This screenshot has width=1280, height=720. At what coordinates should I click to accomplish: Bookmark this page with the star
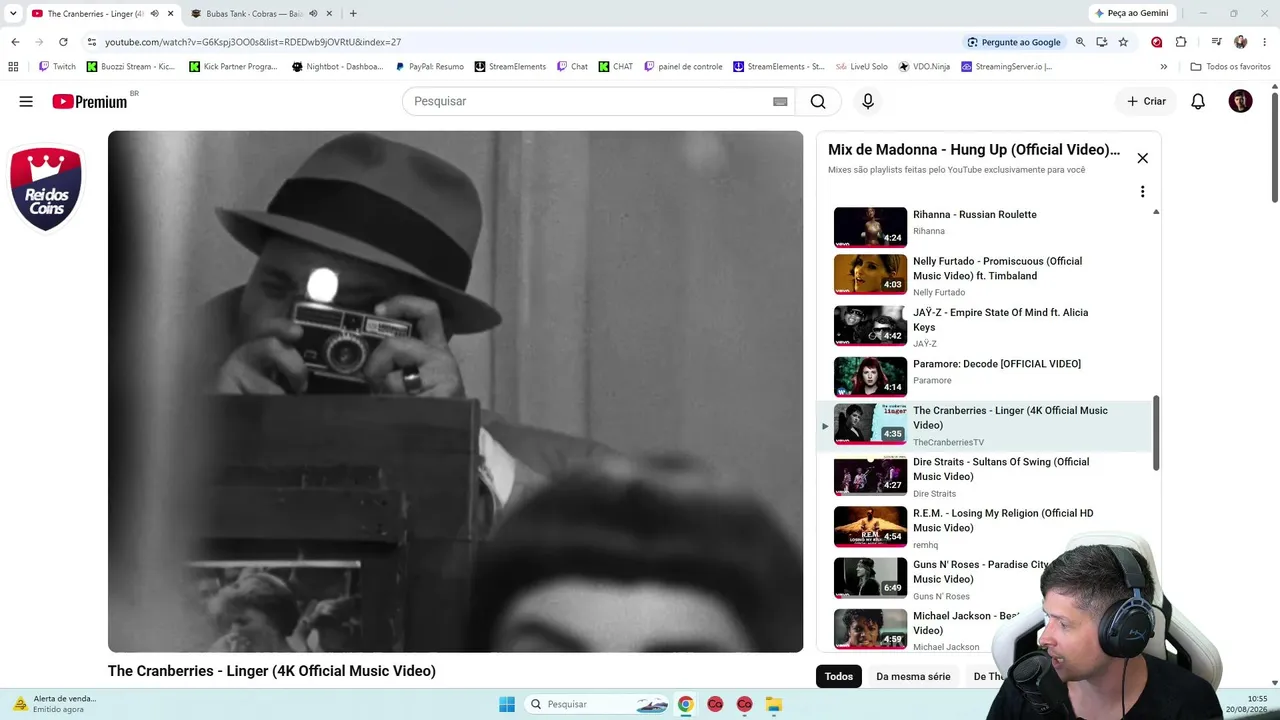pos(1123,42)
